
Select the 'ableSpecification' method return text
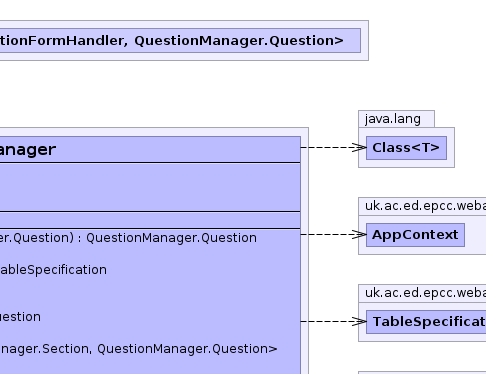pos(53,270)
